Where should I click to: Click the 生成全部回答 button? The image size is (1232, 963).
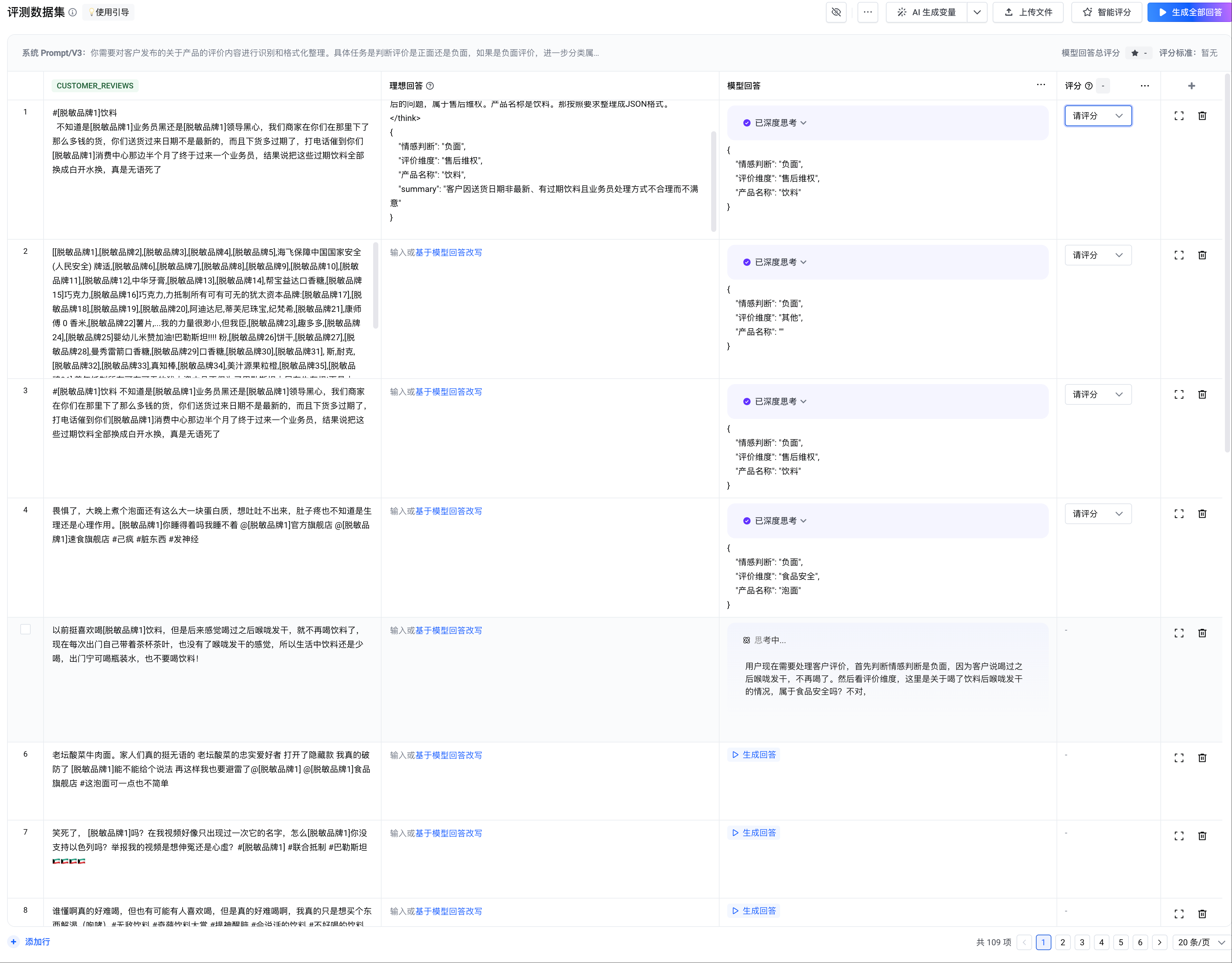click(x=1189, y=12)
